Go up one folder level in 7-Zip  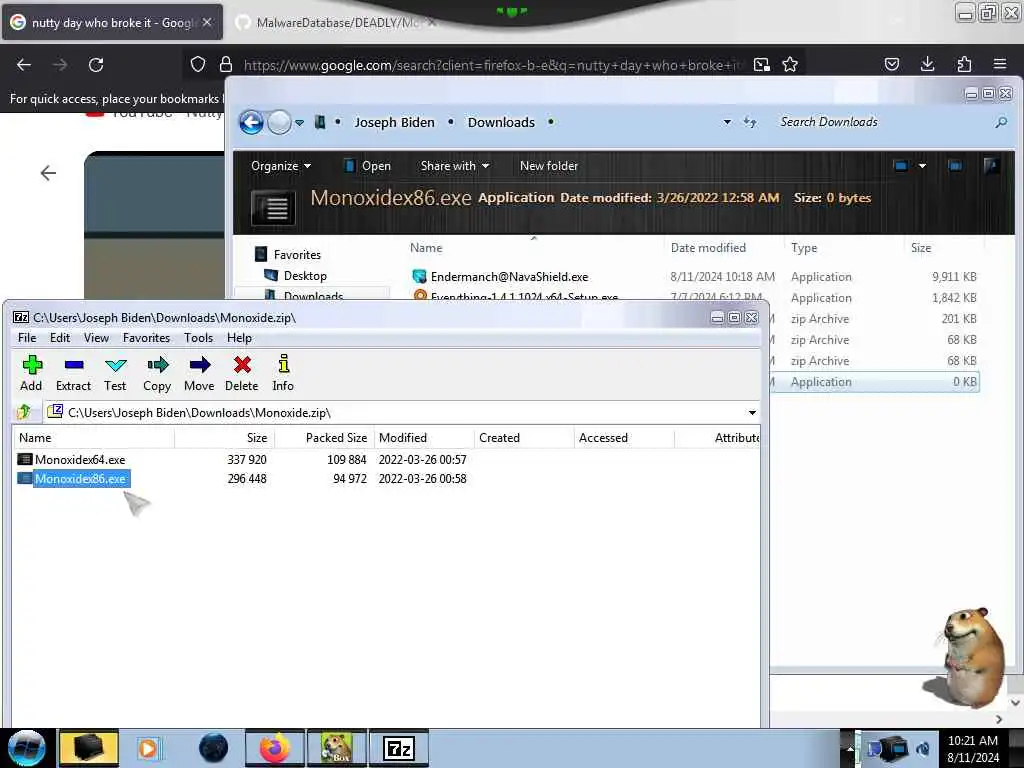click(x=25, y=412)
